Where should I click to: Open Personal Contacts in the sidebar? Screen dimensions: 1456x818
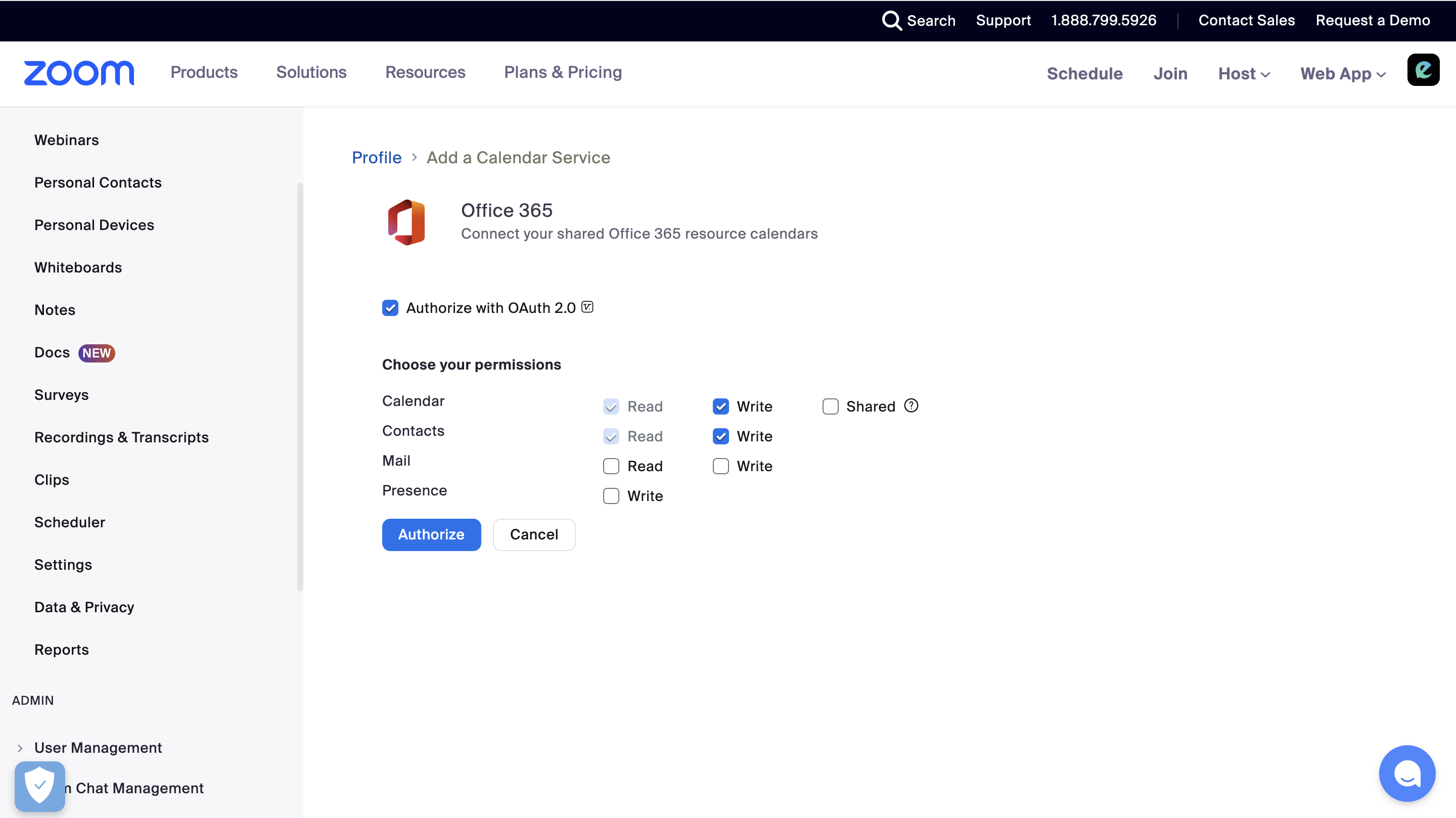(x=98, y=183)
